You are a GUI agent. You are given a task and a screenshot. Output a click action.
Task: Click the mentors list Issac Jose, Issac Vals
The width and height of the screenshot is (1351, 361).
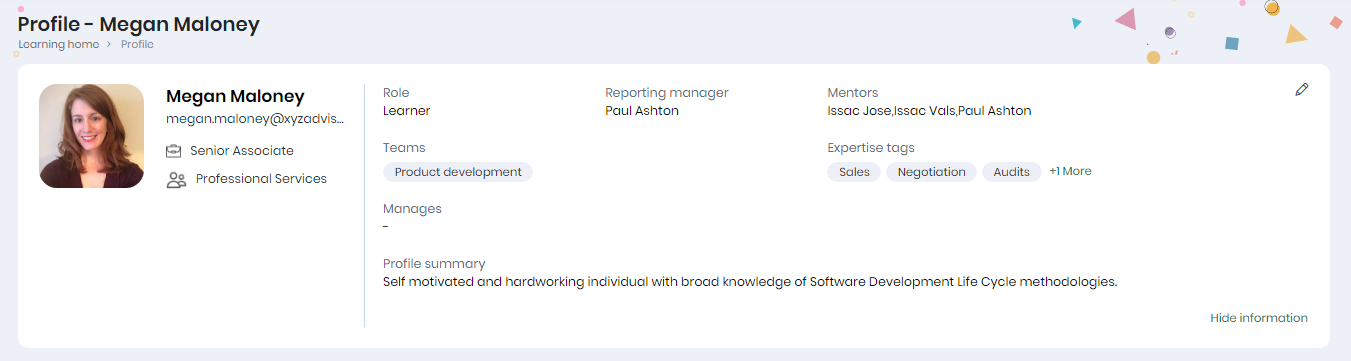929,111
